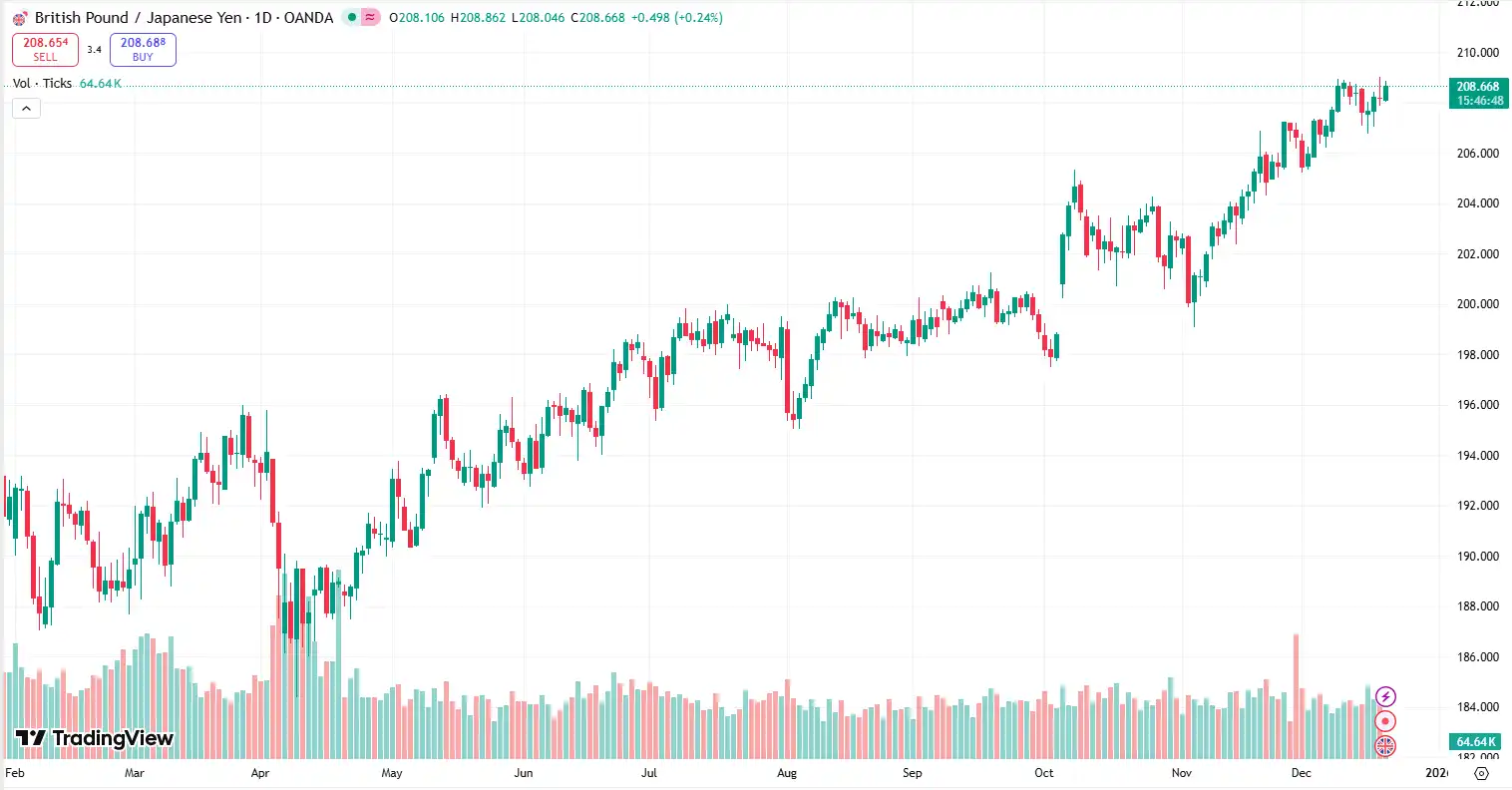
Task: Open quick trading via the lightning bolt icon
Action: click(x=1385, y=696)
